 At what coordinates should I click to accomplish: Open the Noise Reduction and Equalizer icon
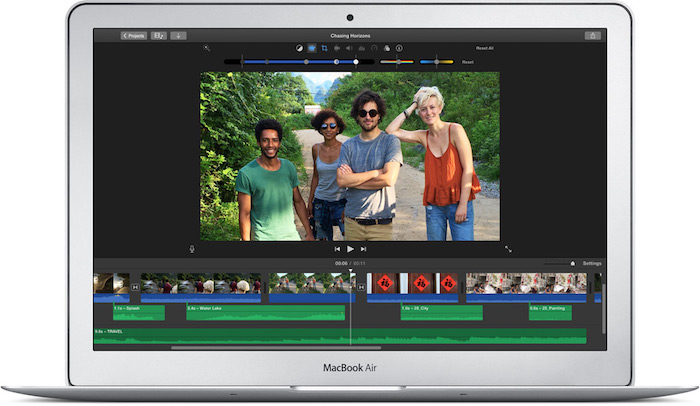point(362,48)
